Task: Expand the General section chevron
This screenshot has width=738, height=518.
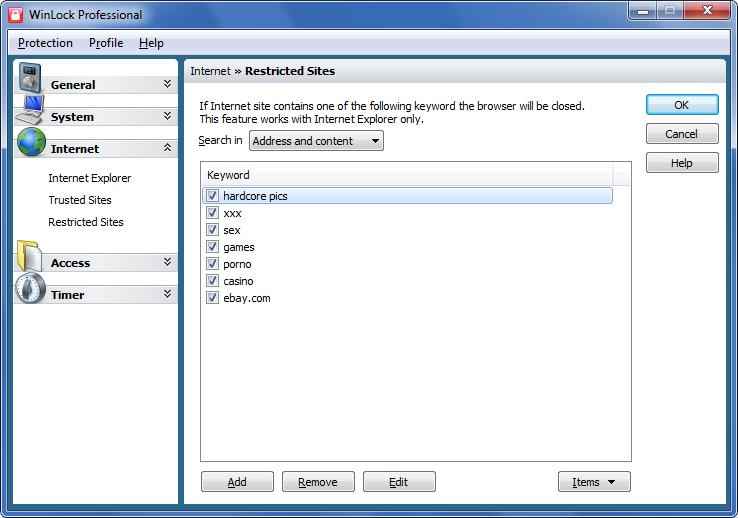Action: pyautogui.click(x=167, y=84)
